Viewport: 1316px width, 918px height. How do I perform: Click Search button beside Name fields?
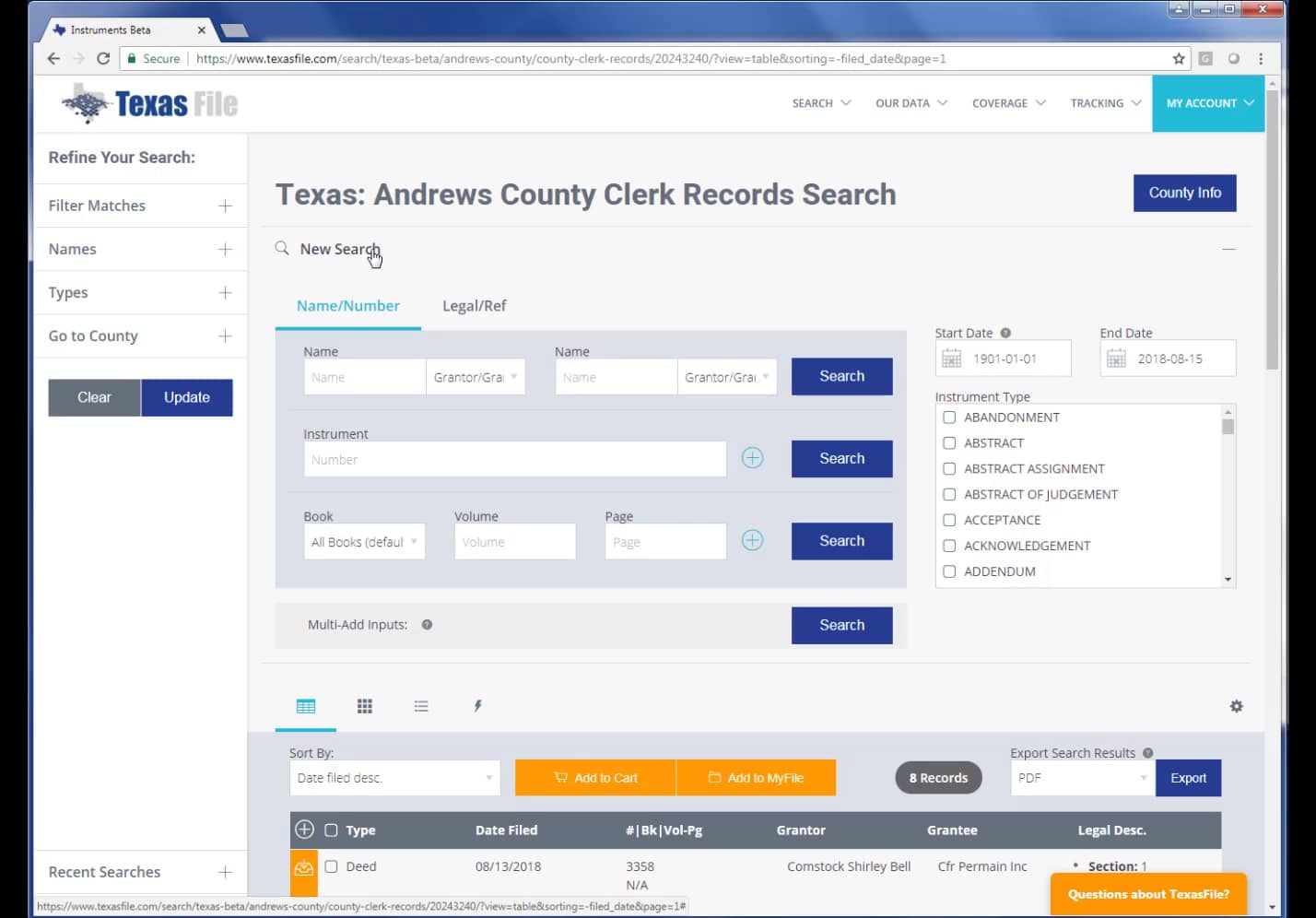tap(841, 376)
